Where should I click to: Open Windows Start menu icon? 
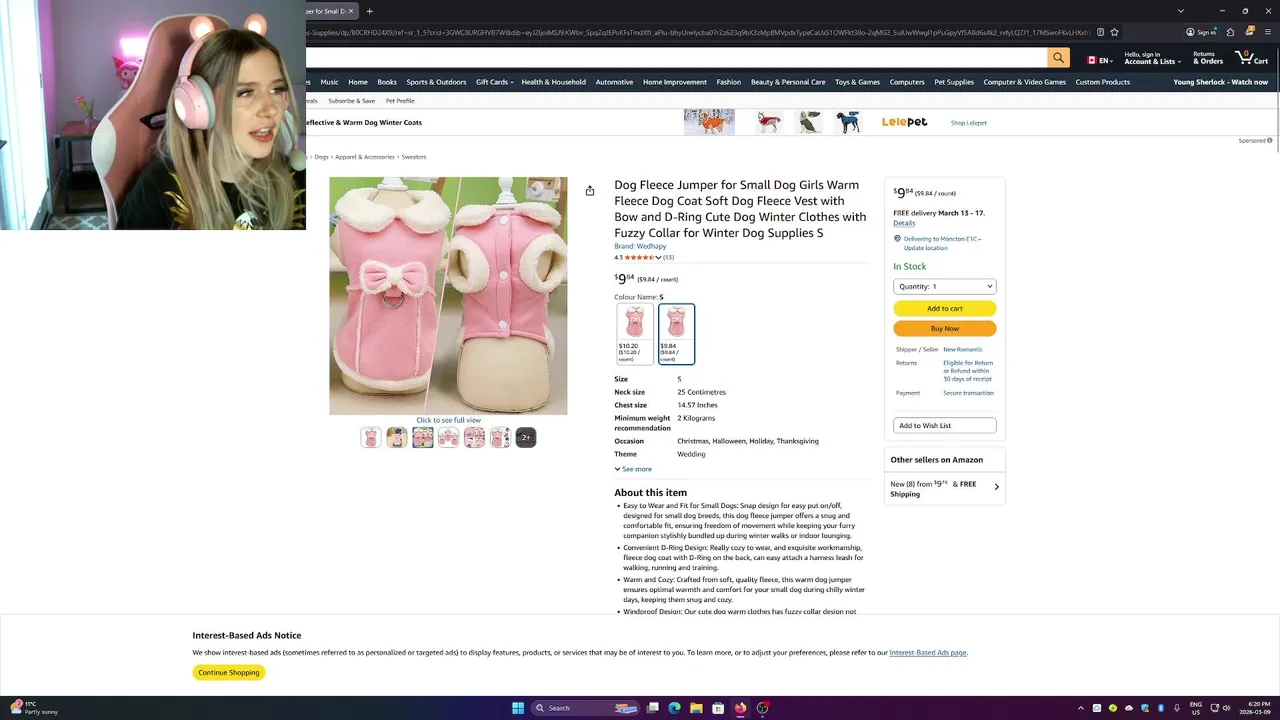click(x=518, y=708)
